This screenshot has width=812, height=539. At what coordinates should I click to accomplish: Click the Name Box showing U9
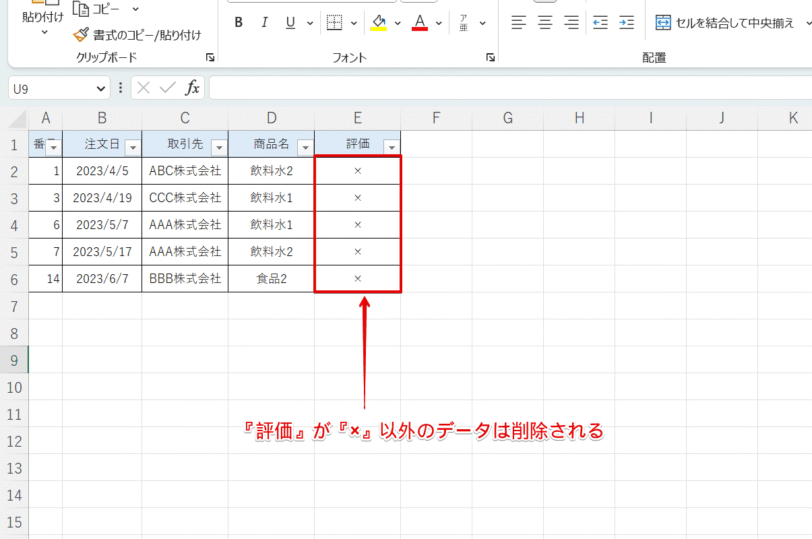point(51,89)
